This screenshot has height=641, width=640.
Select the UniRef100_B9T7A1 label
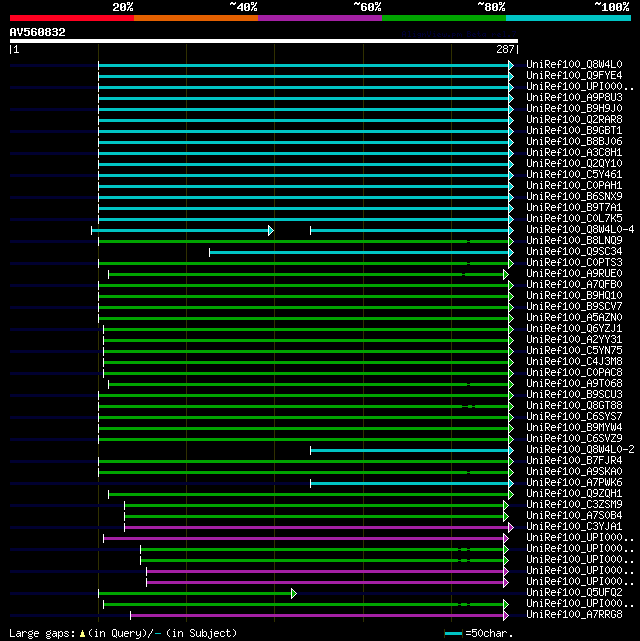574,208
